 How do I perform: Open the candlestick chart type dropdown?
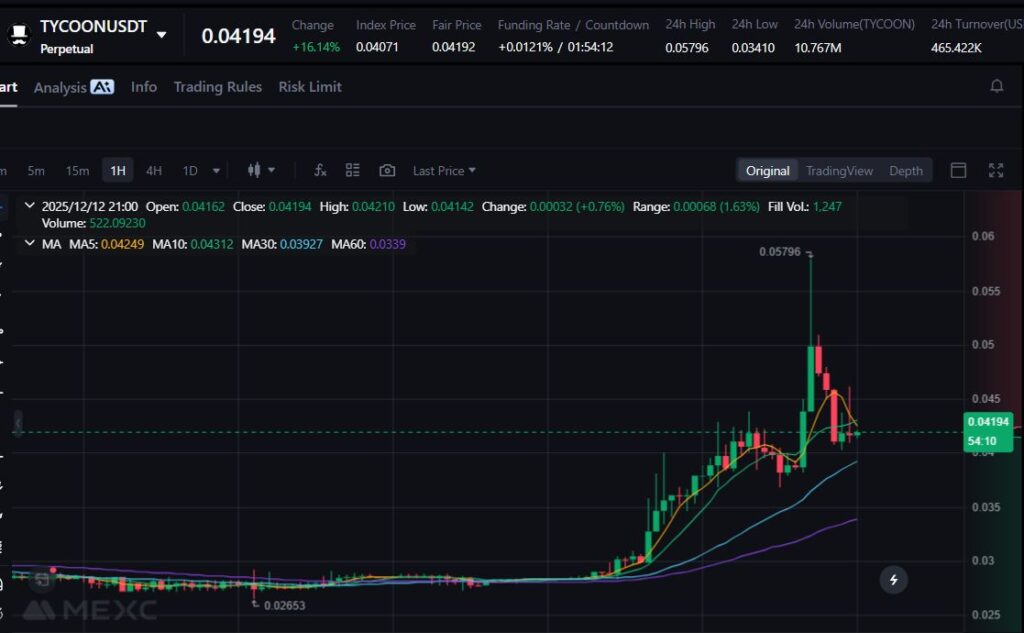[261, 171]
